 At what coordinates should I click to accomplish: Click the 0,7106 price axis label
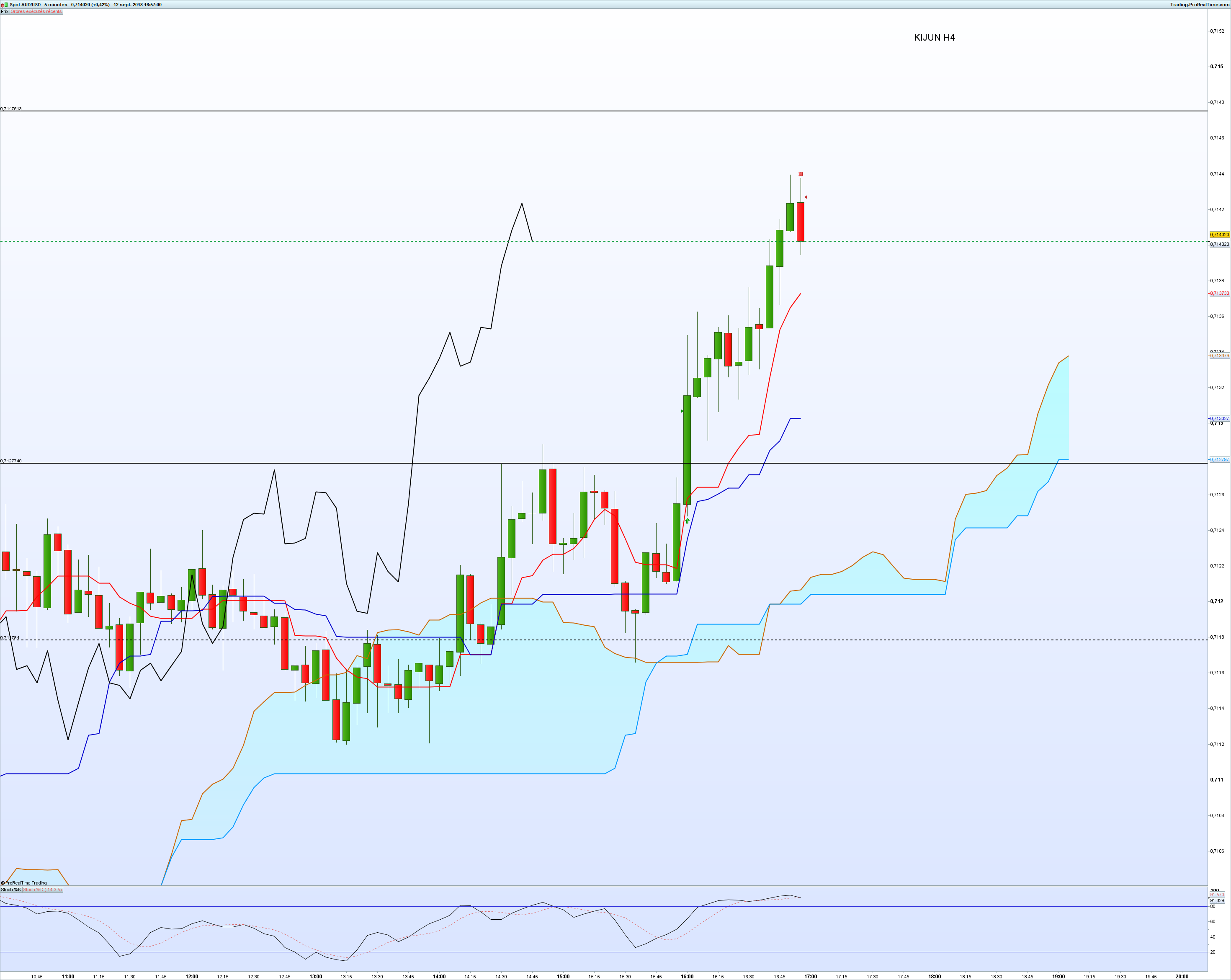(1217, 851)
